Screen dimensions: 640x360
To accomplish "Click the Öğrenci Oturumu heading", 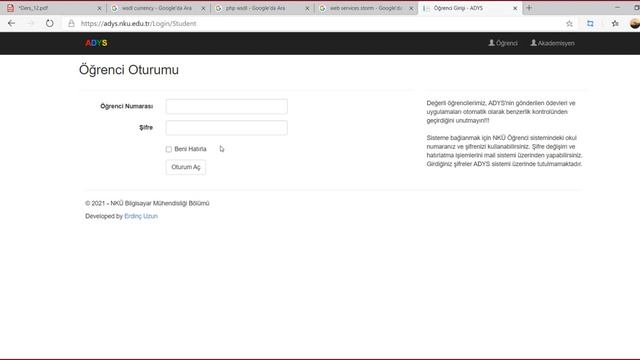I will 129,70.
